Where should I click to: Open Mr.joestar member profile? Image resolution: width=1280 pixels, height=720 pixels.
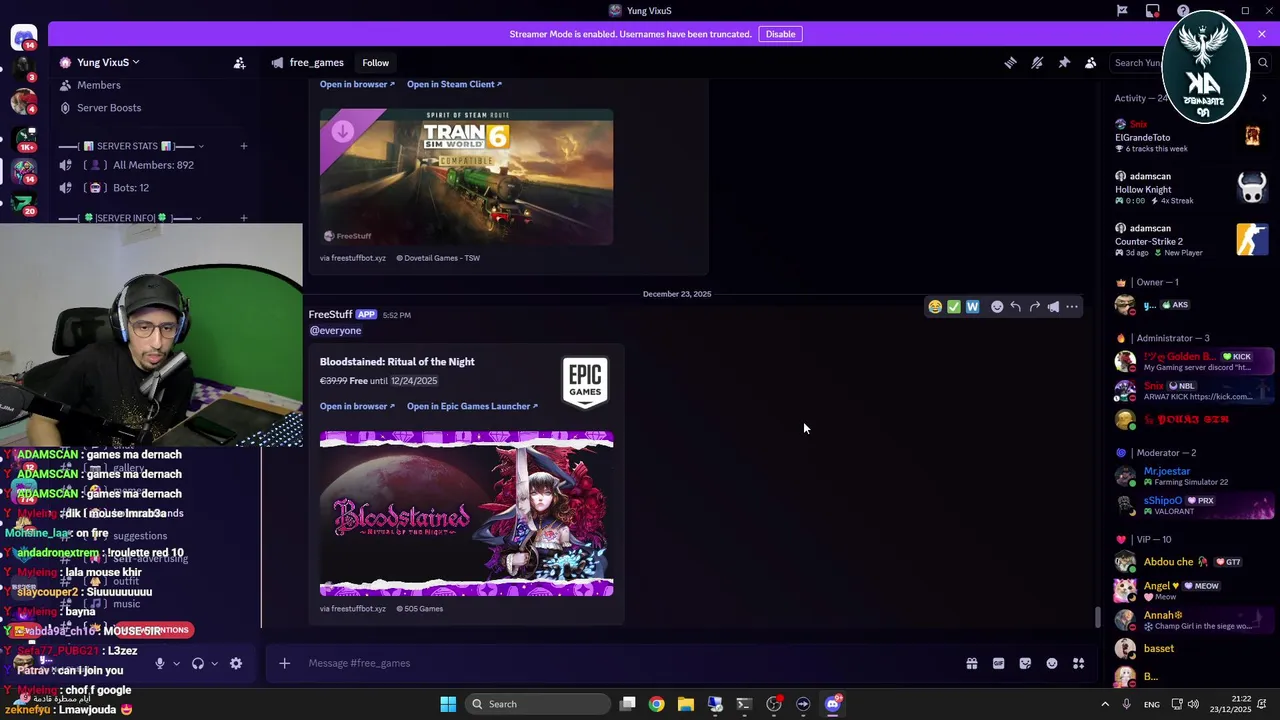coord(1191,476)
